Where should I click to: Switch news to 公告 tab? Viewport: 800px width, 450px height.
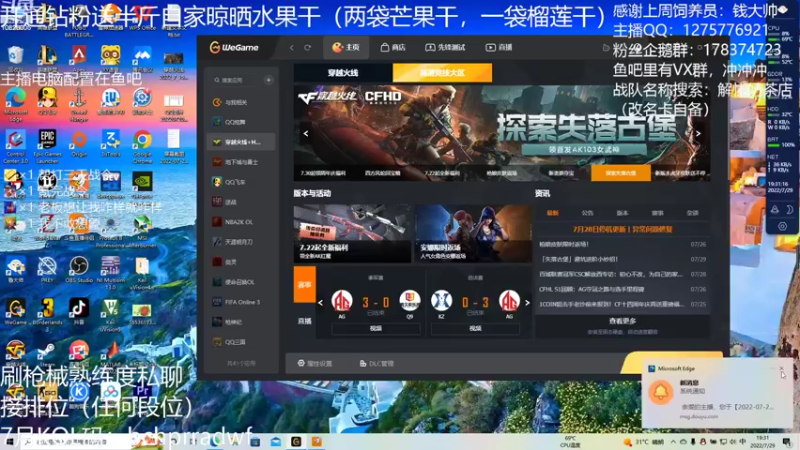click(x=588, y=213)
